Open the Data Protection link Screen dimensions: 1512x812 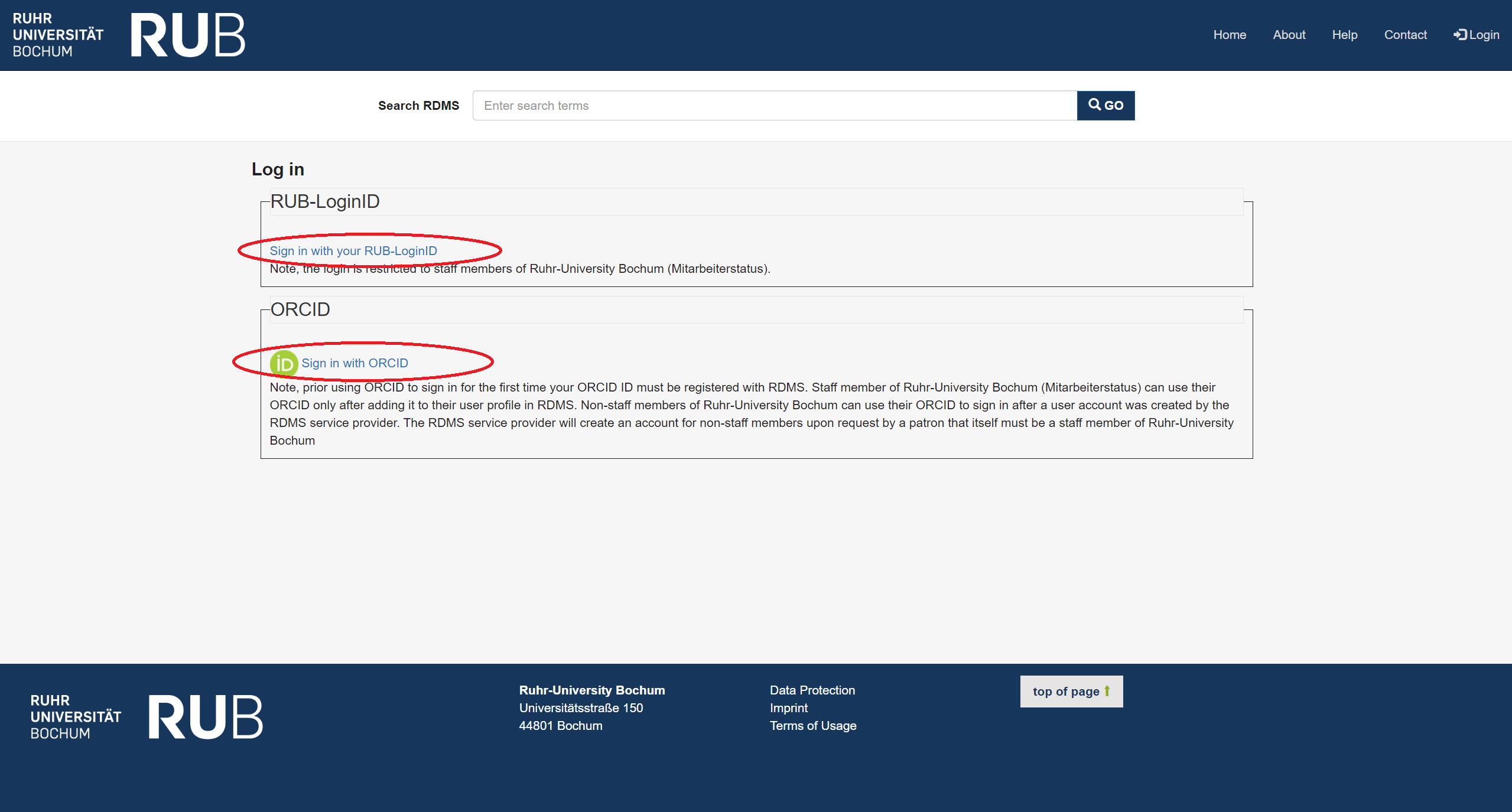point(812,690)
